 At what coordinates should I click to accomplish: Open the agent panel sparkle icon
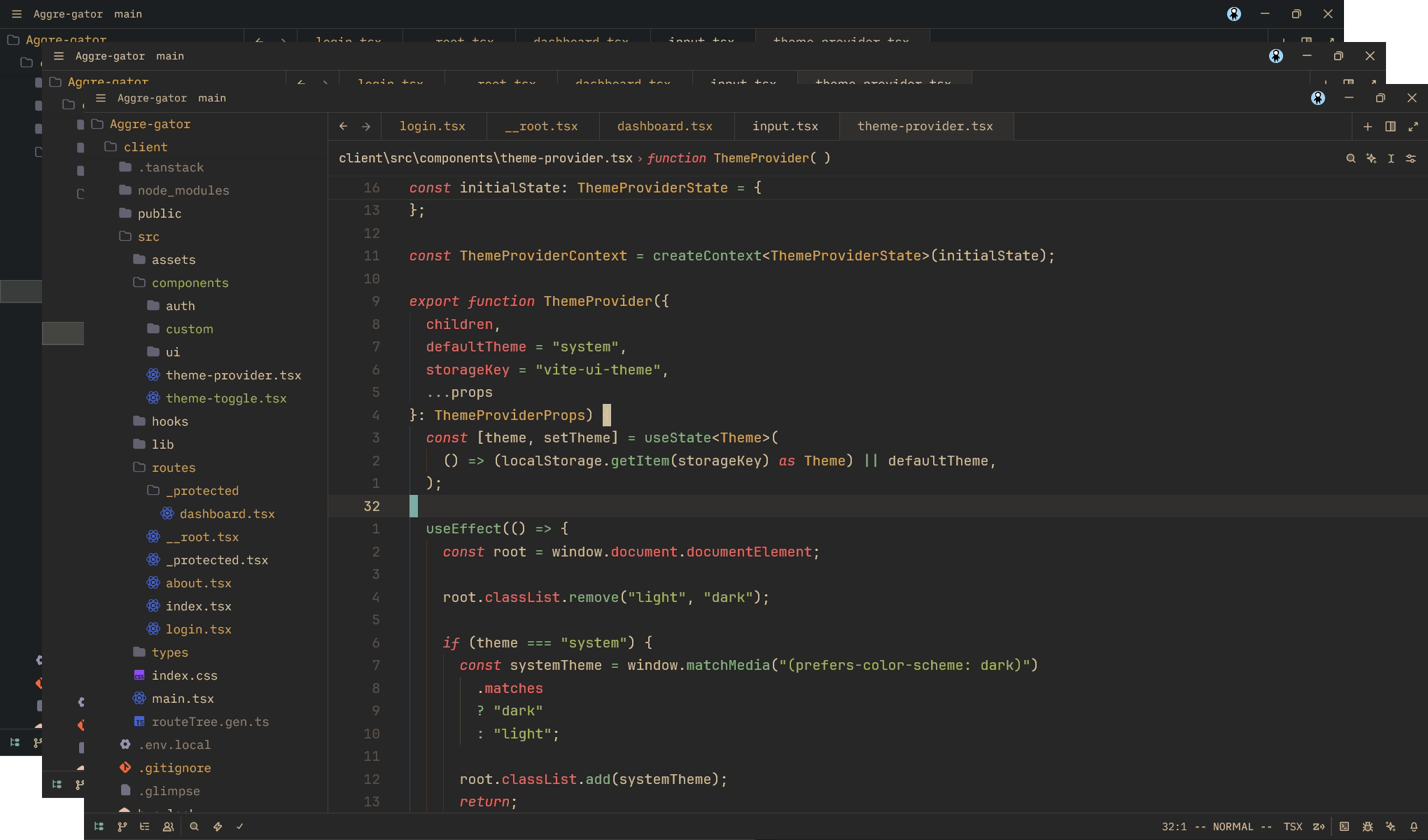(1390, 827)
